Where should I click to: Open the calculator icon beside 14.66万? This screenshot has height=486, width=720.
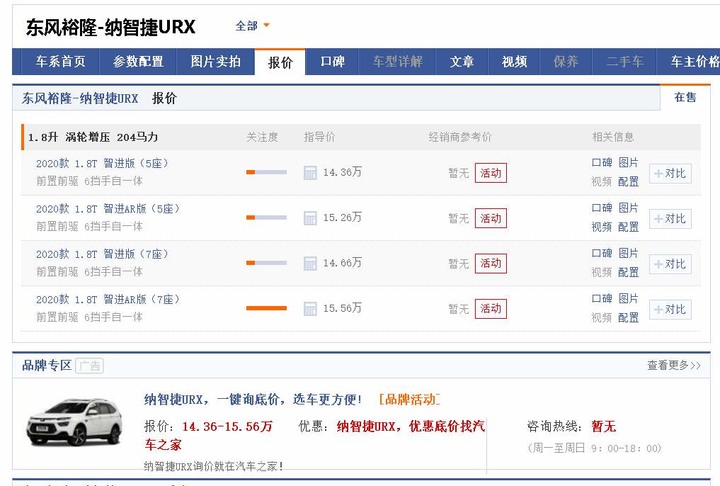[310, 264]
